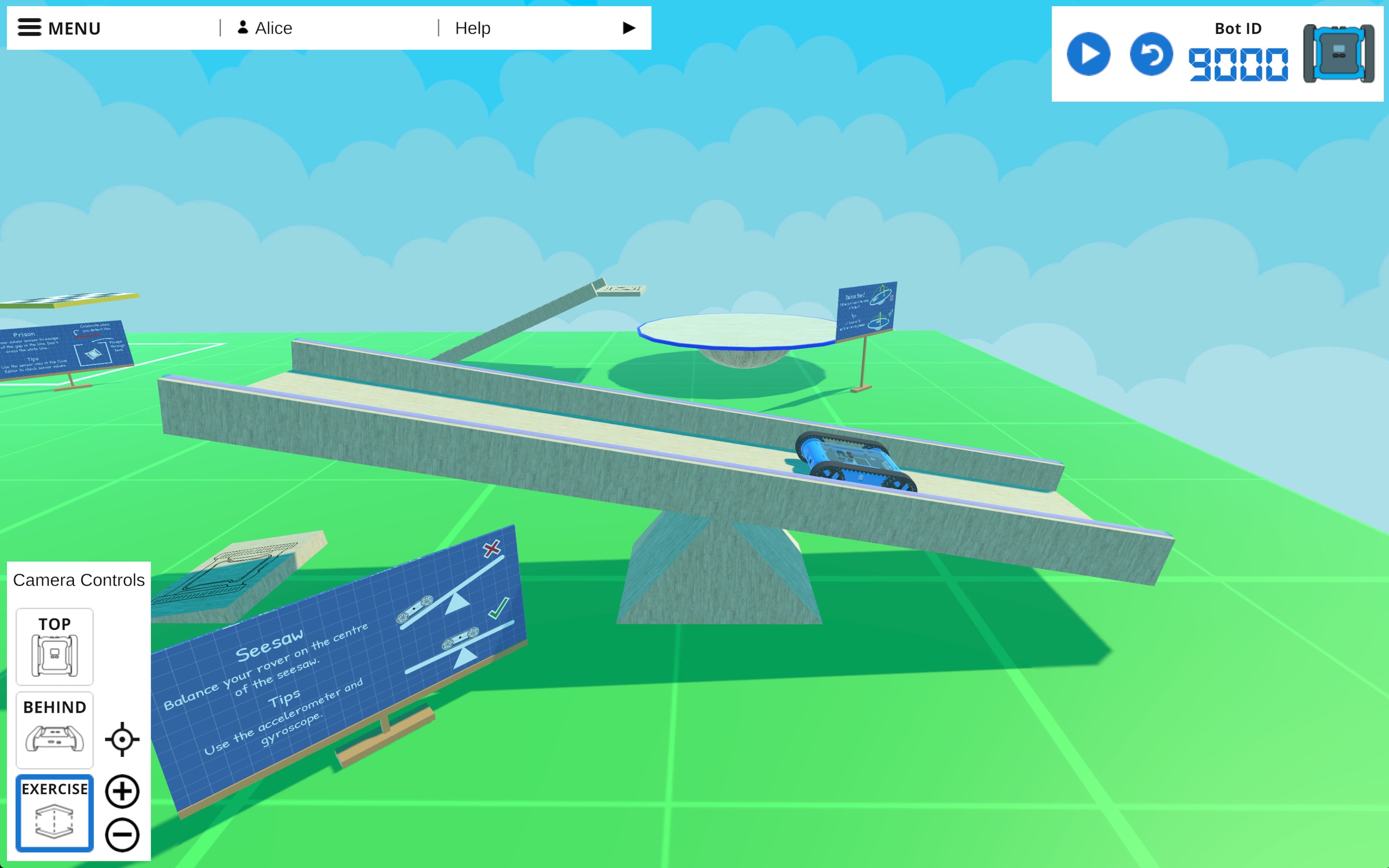Switch to BEHIND camera view

(x=54, y=730)
